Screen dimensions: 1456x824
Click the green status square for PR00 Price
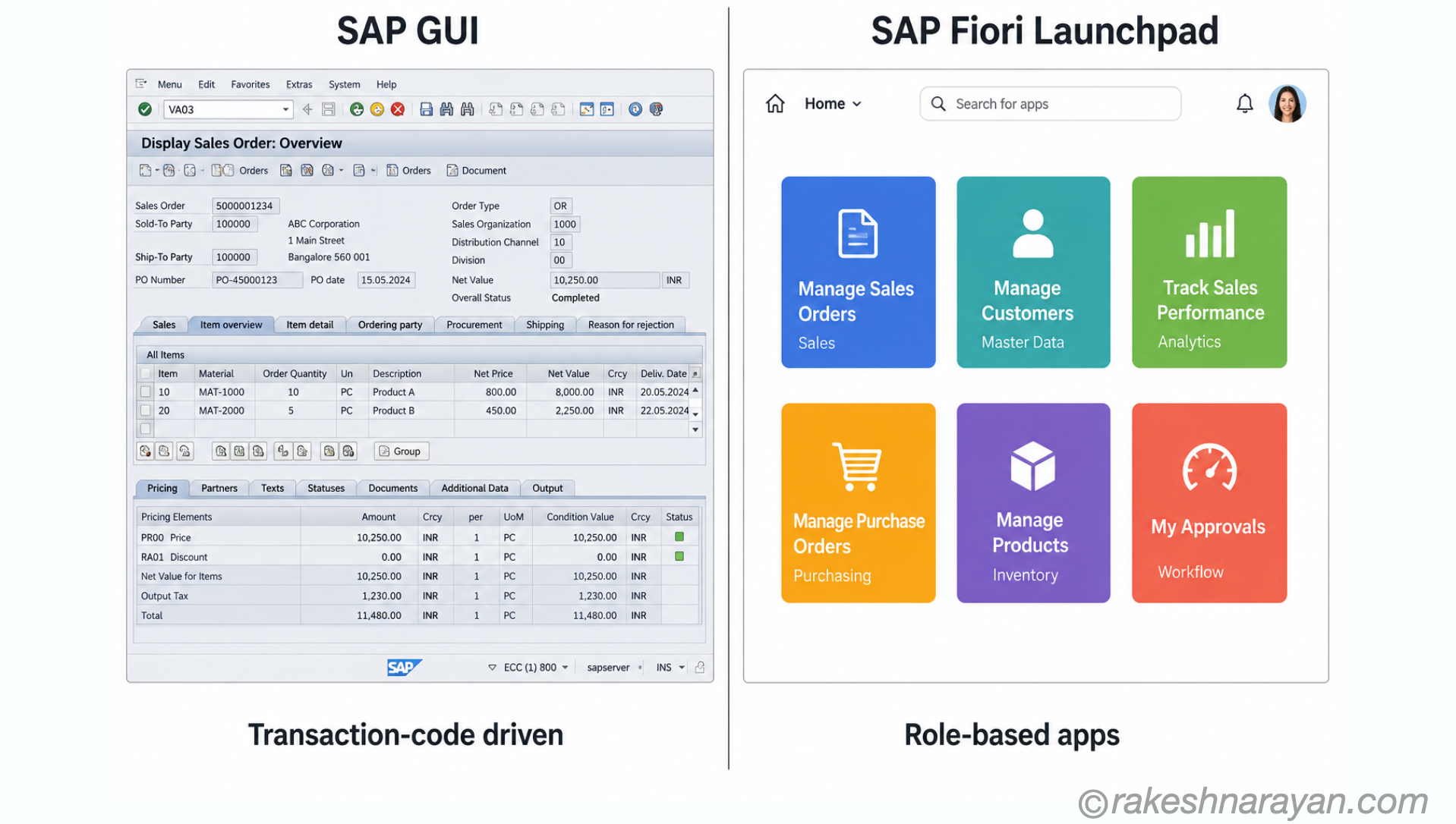coord(679,536)
